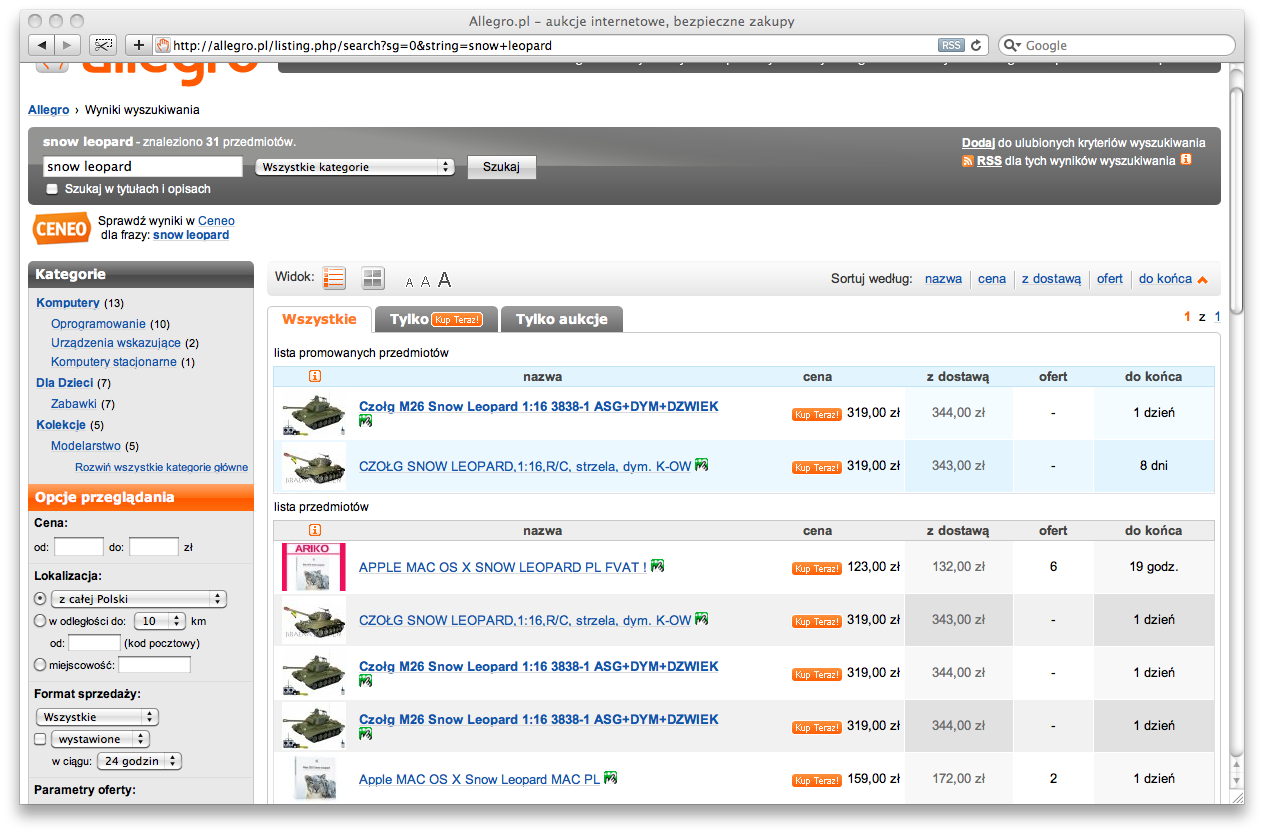
Task: Choose the medium font size A
Action: click(425, 281)
